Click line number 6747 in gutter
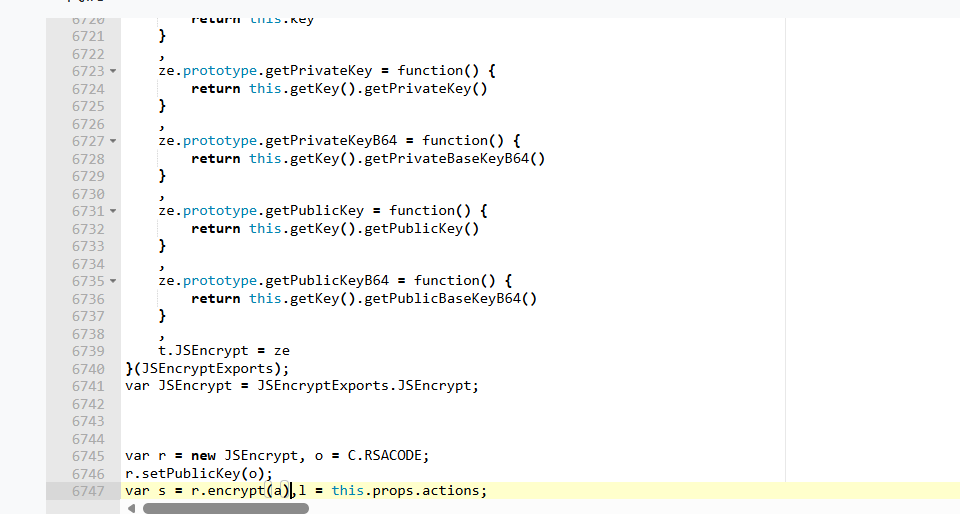The width and height of the screenshot is (960, 514). [x=88, y=491]
